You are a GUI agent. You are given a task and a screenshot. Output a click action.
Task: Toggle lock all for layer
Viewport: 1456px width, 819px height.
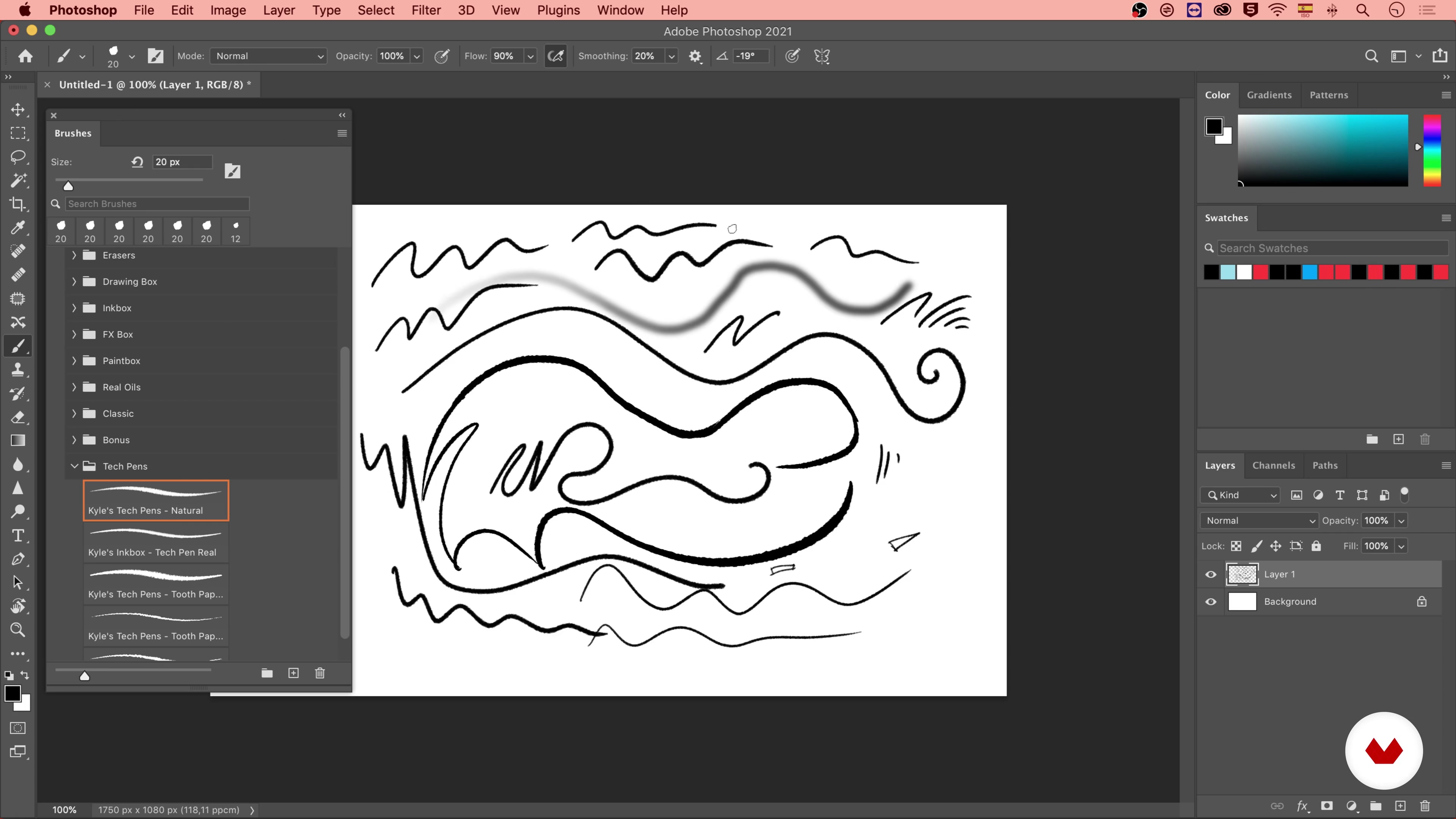[1316, 546]
